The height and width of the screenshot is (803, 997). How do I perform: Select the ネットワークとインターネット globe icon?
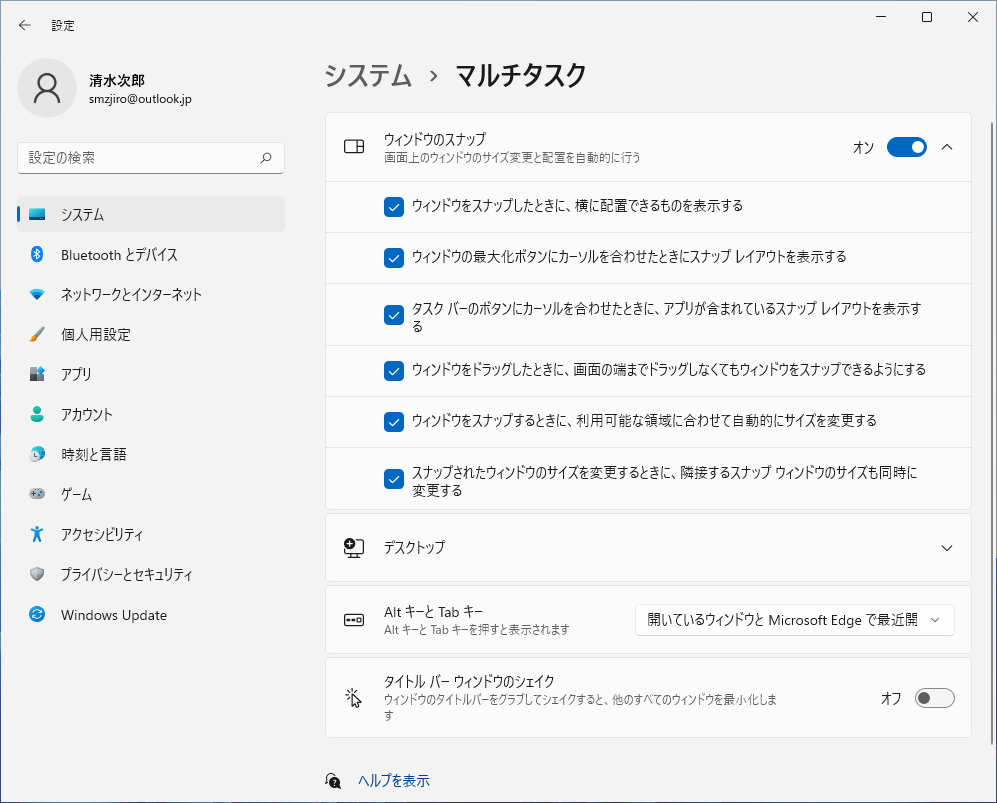coord(36,295)
